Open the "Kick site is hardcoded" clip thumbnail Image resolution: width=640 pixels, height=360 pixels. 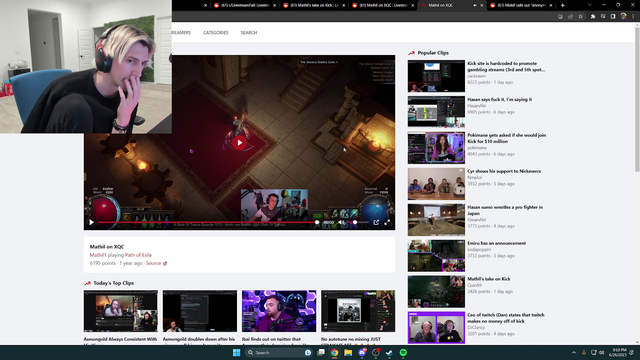point(436,76)
